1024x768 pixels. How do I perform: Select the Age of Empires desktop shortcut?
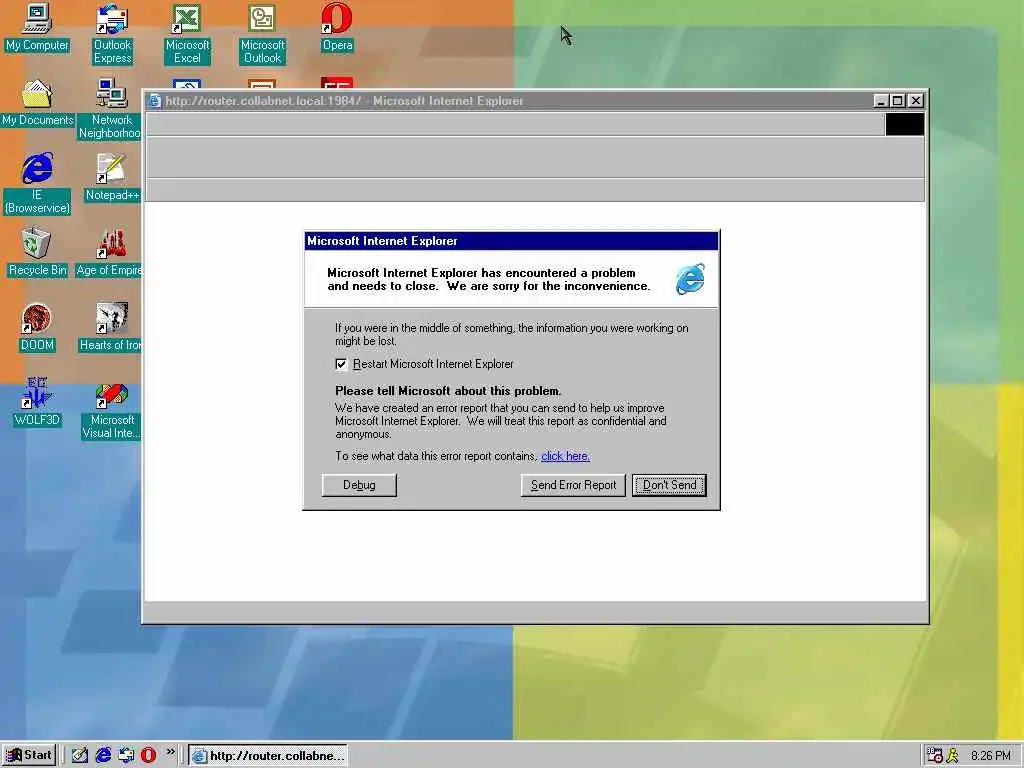[x=110, y=253]
